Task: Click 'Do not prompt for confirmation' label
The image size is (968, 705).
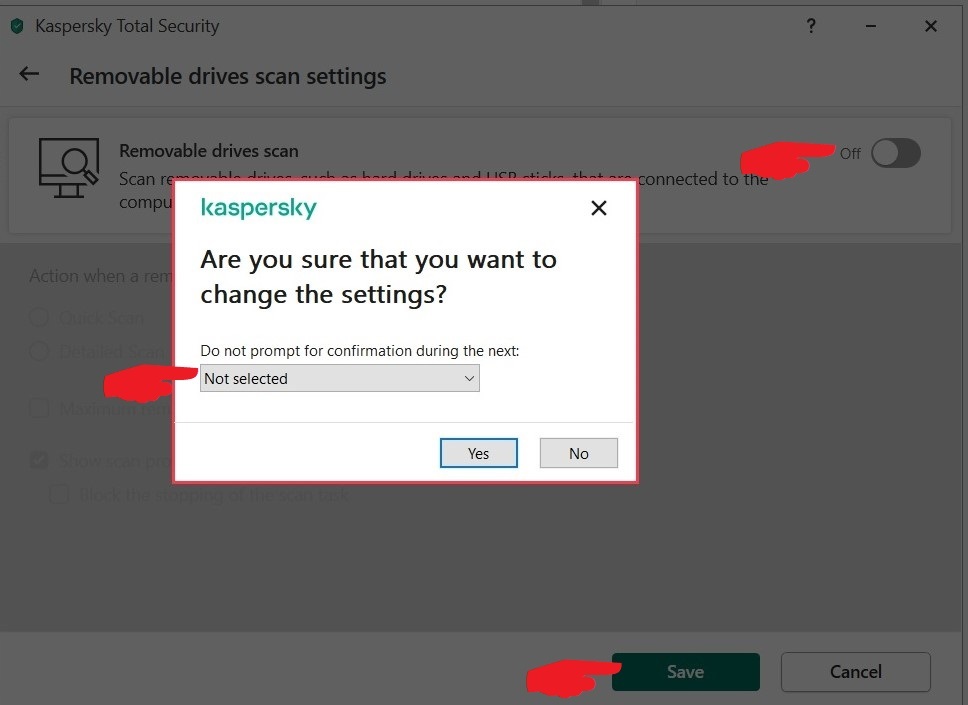Action: 360,351
